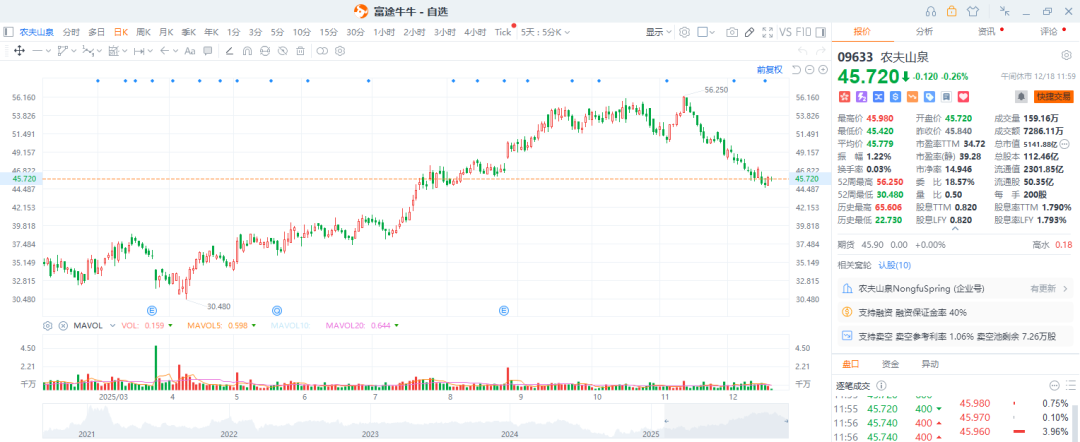The image size is (1080, 442).
Task: Switch to the 分析 tab
Action: pos(924,32)
